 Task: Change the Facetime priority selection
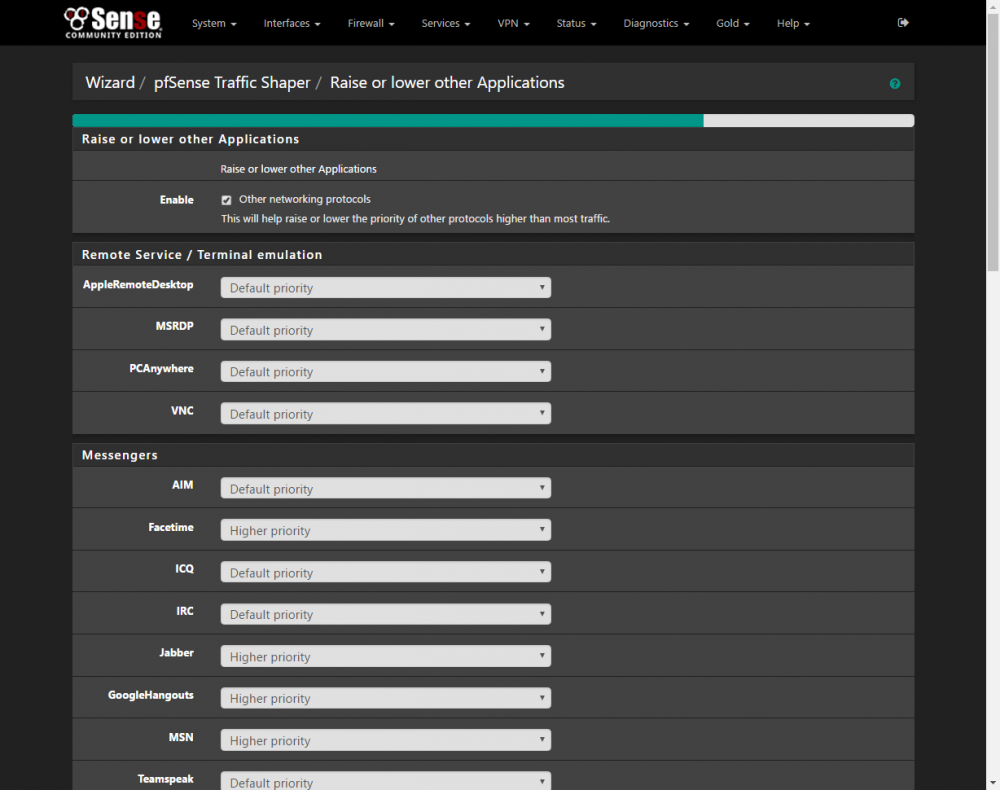[386, 530]
